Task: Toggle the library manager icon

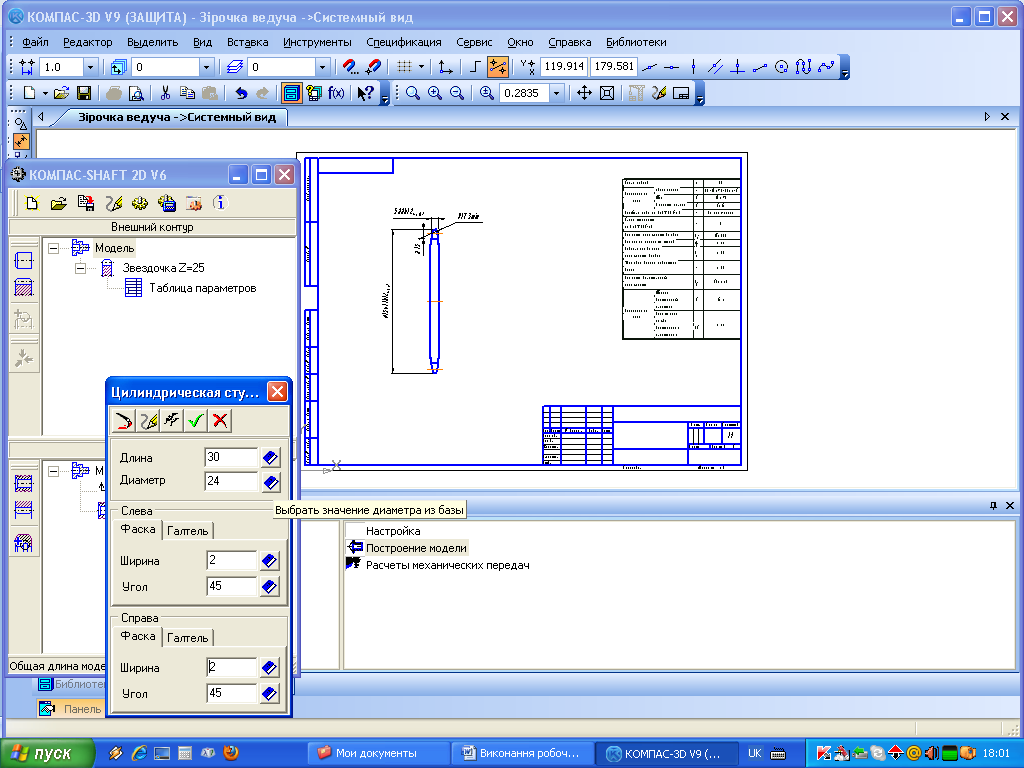Action: point(291,93)
